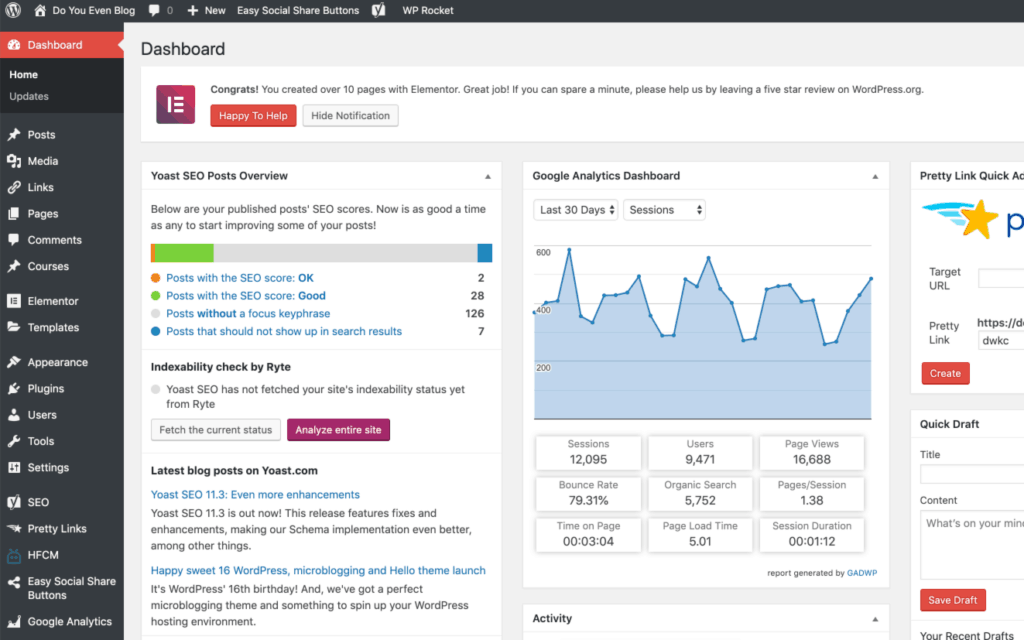Open the Last 30 Days dropdown

tap(575, 210)
